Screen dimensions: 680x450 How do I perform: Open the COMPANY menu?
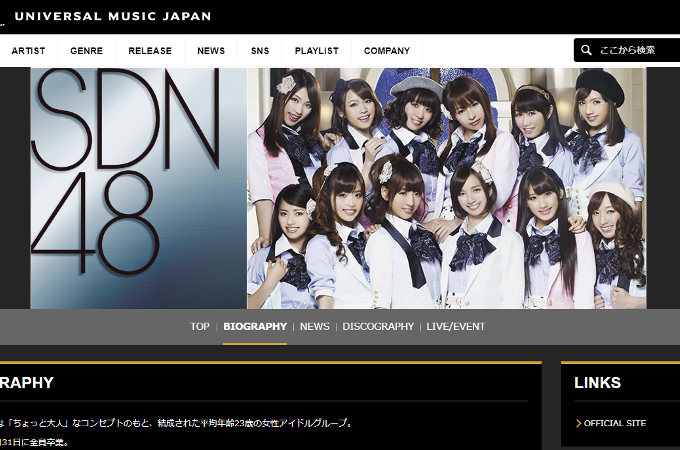pos(387,51)
